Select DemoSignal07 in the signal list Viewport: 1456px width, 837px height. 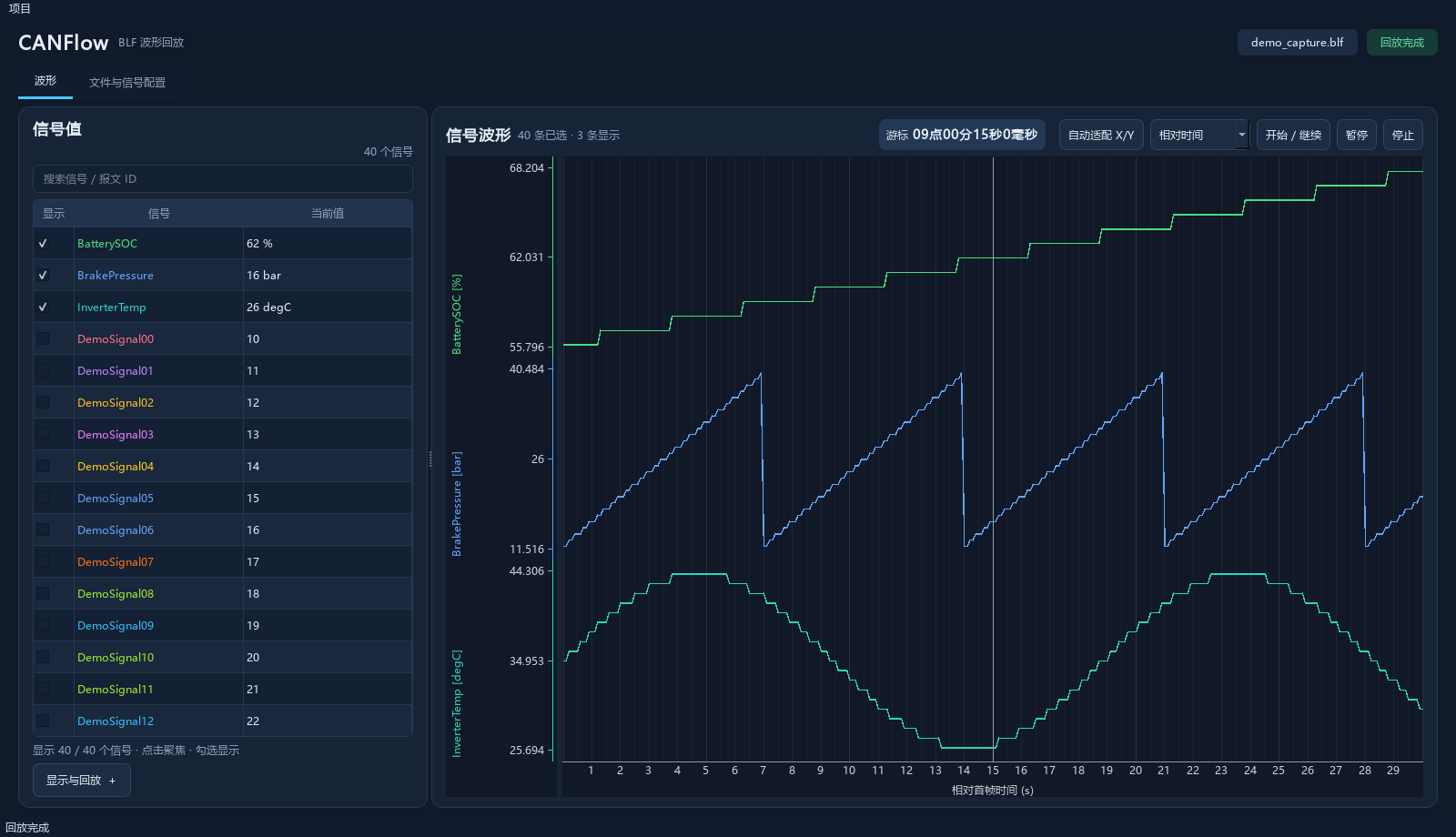pyautogui.click(x=116, y=561)
